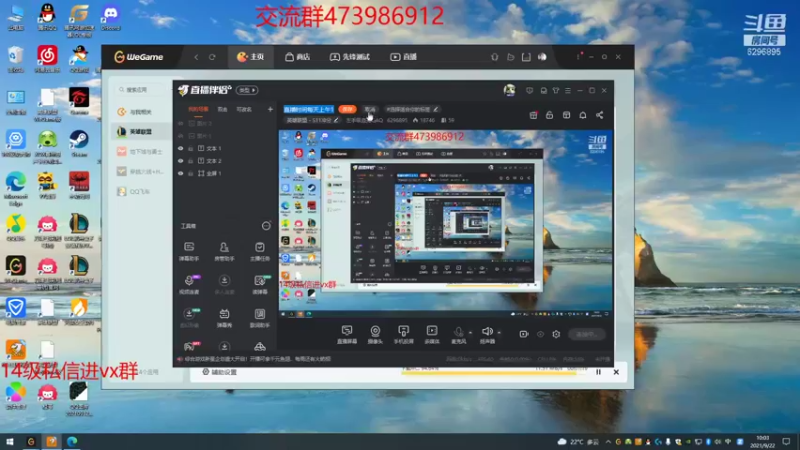Image resolution: width=800 pixels, height=450 pixels.
Task: Open Windows Start menu
Action: [x=9, y=442]
